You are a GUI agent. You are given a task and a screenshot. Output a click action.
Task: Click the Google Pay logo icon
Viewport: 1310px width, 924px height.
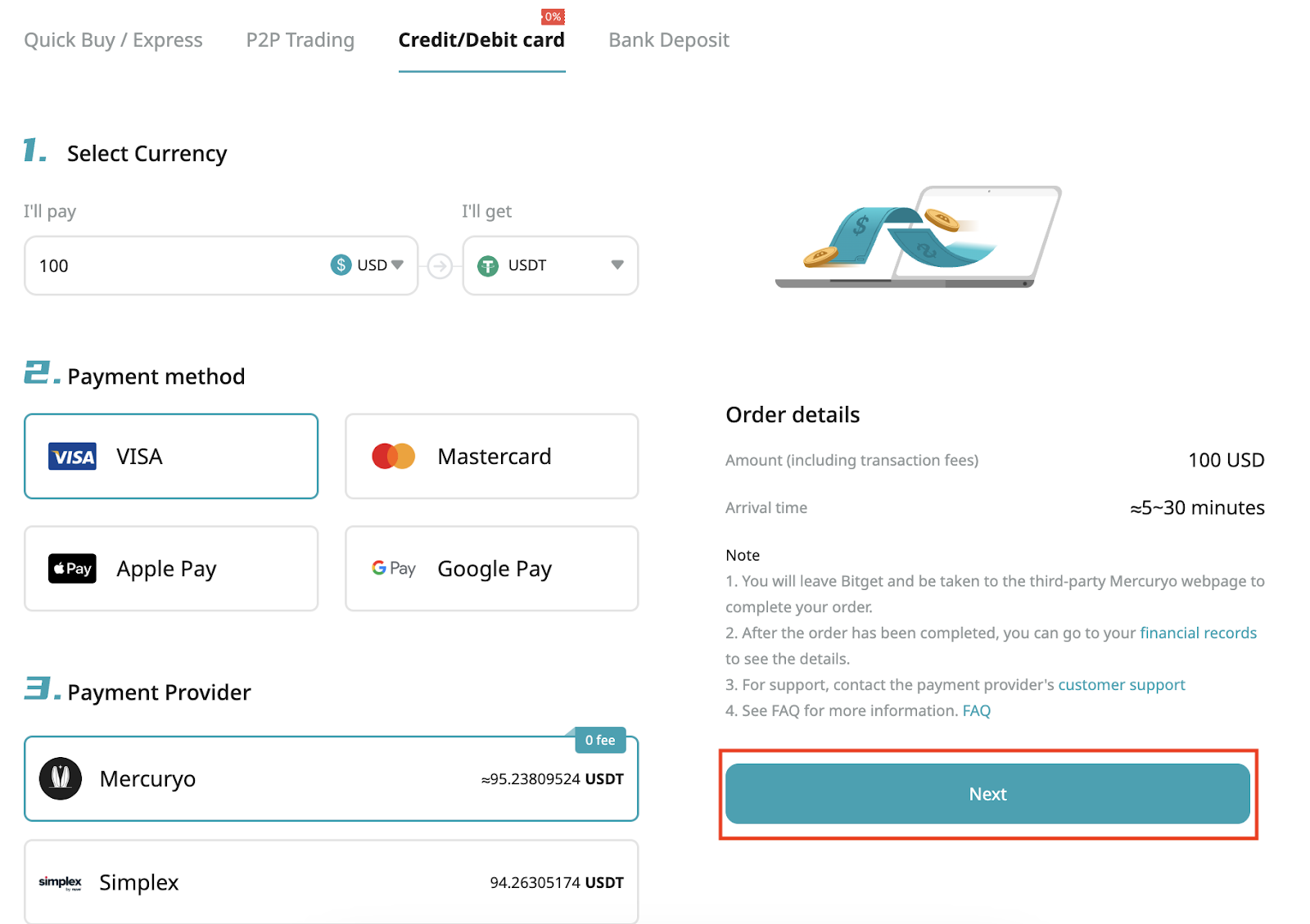point(394,568)
